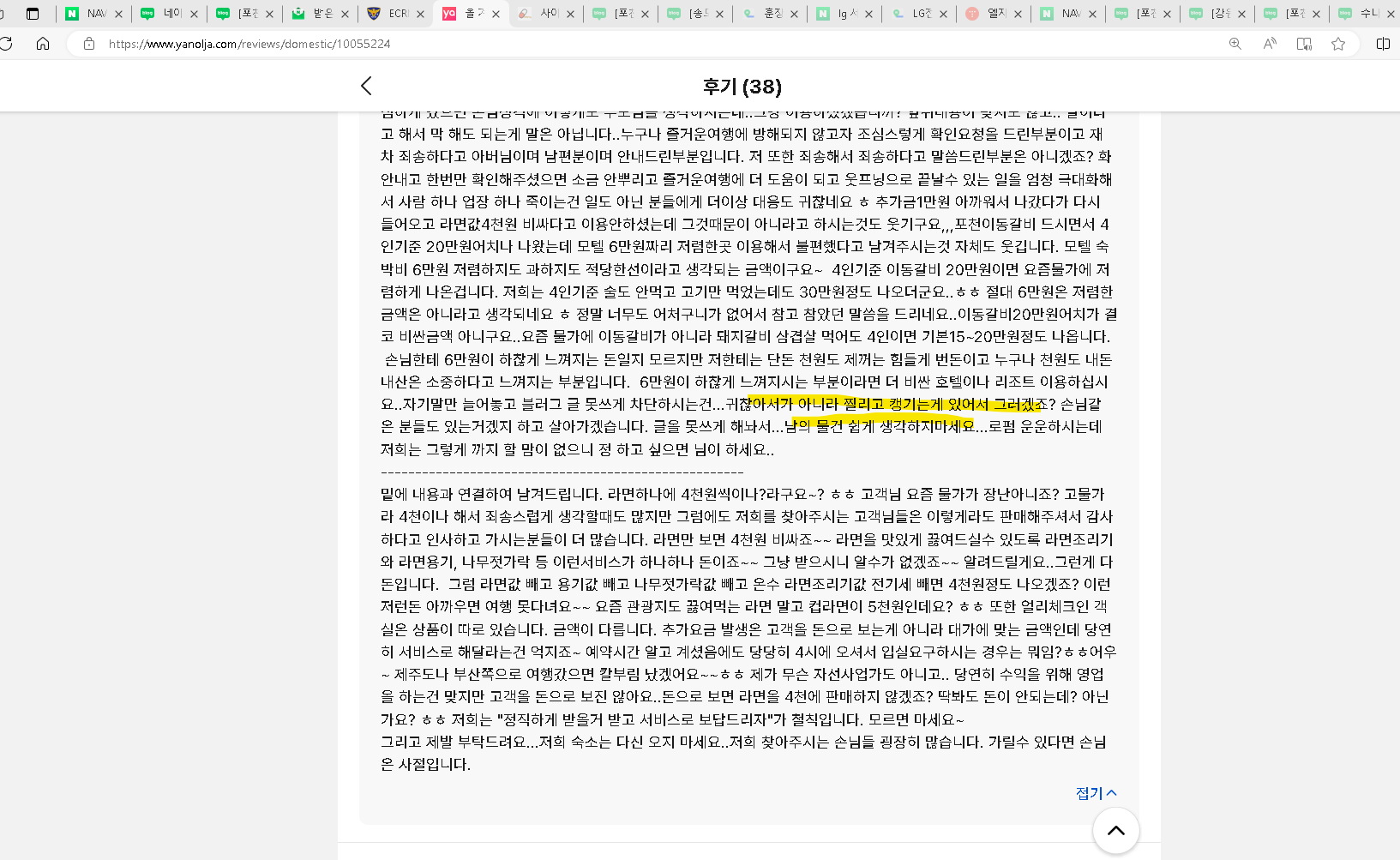1400x860 pixels.
Task: Open Immersive Reader icon in address bar
Action: [1304, 44]
